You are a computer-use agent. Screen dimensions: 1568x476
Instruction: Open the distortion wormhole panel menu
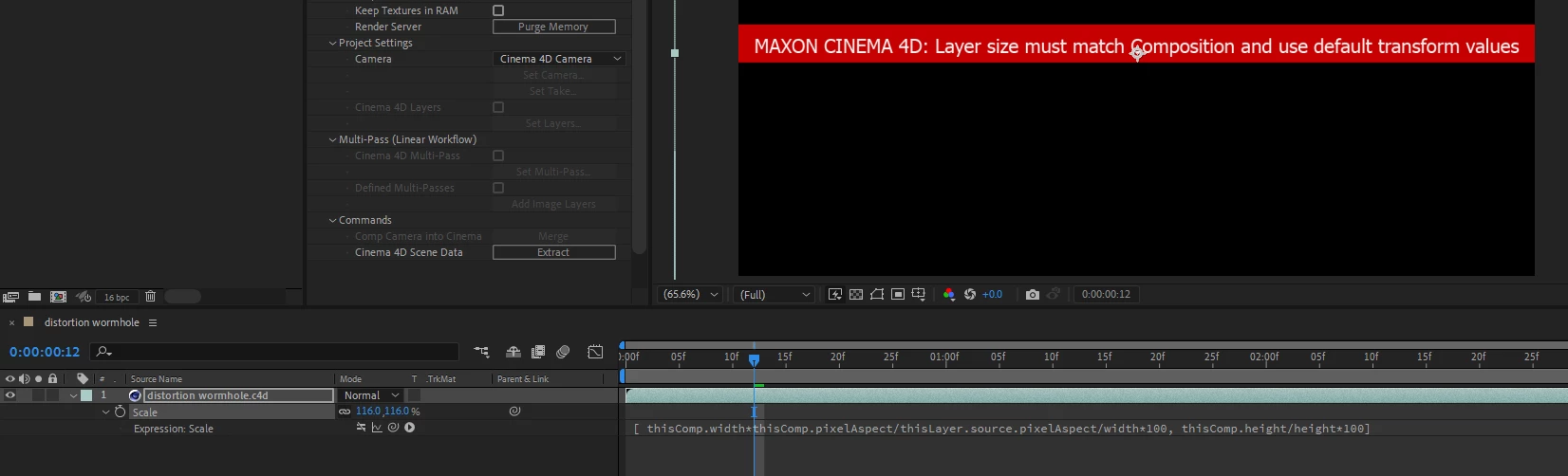click(153, 322)
